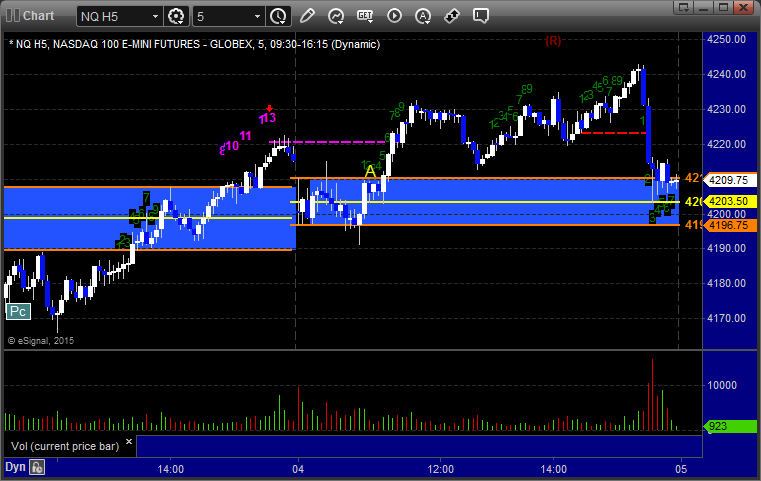This screenshot has width=761, height=481.
Task: Open the GET tools menu
Action: (365, 16)
